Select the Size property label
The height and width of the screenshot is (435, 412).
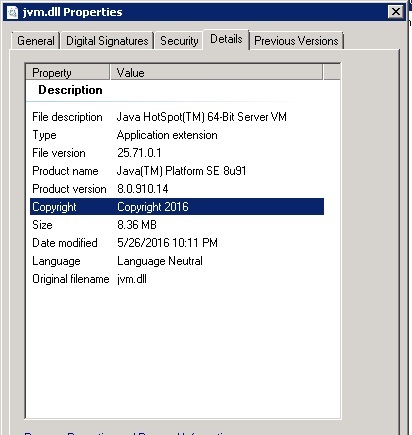click(42, 225)
